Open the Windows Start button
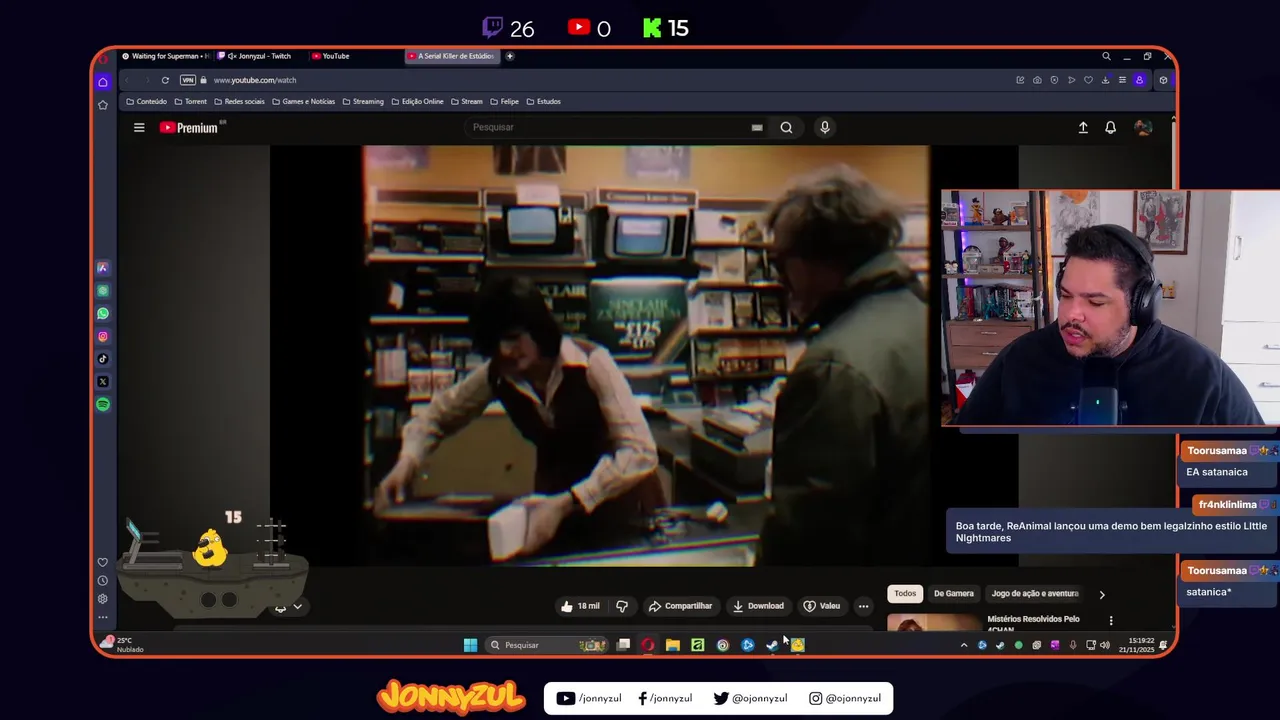1280x720 pixels. (x=470, y=645)
